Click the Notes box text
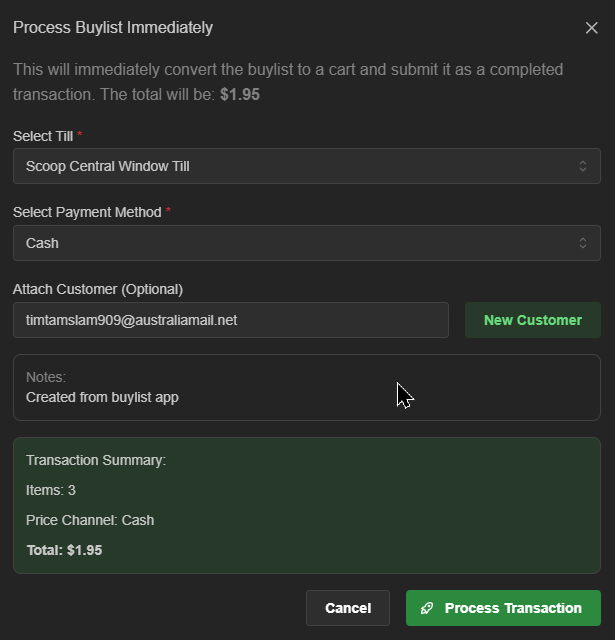615x640 pixels. pos(102,397)
